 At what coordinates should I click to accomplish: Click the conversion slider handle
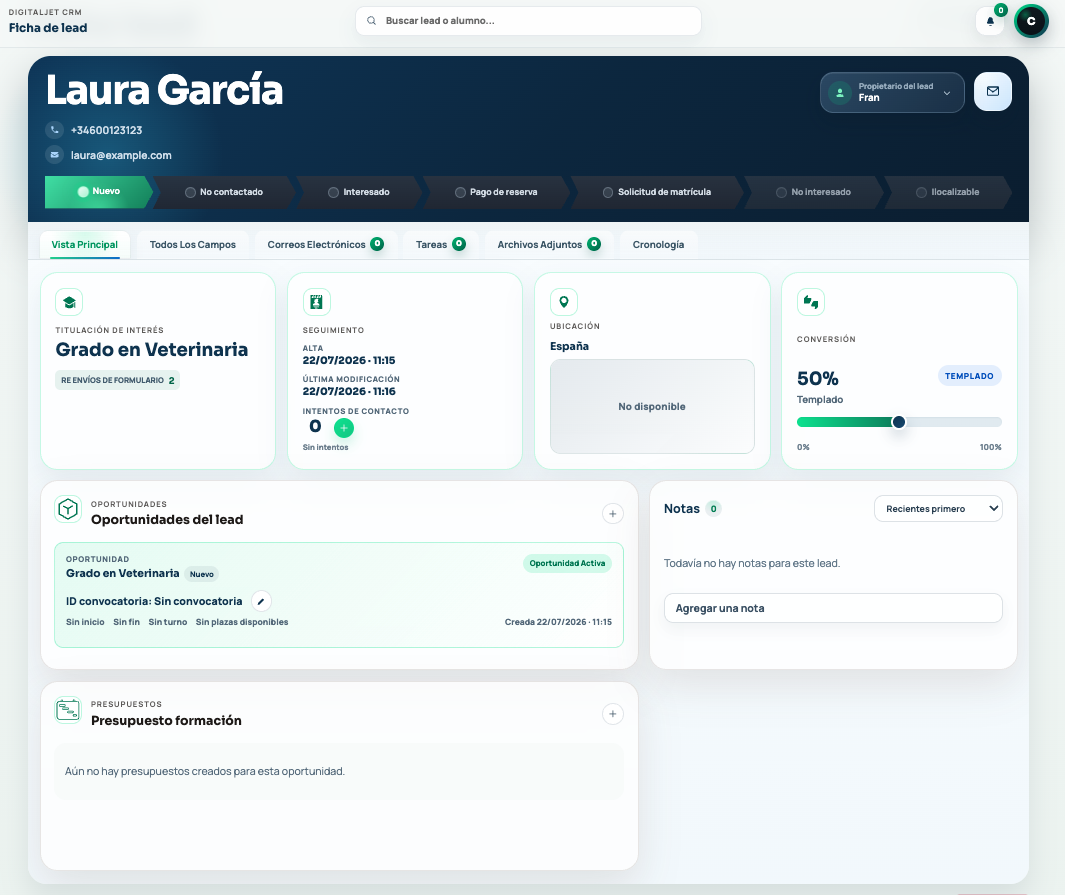pos(899,422)
